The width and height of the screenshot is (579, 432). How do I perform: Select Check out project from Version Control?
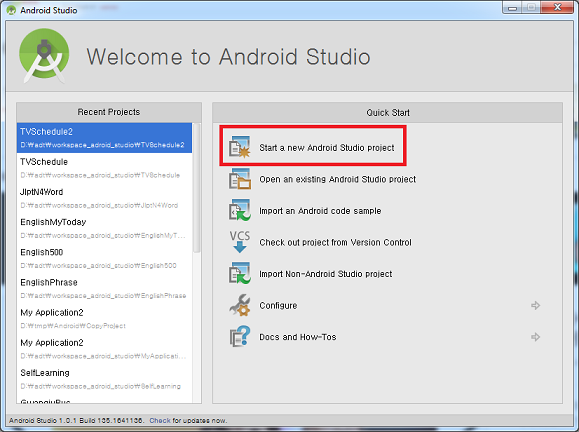pyautogui.click(x=335, y=242)
